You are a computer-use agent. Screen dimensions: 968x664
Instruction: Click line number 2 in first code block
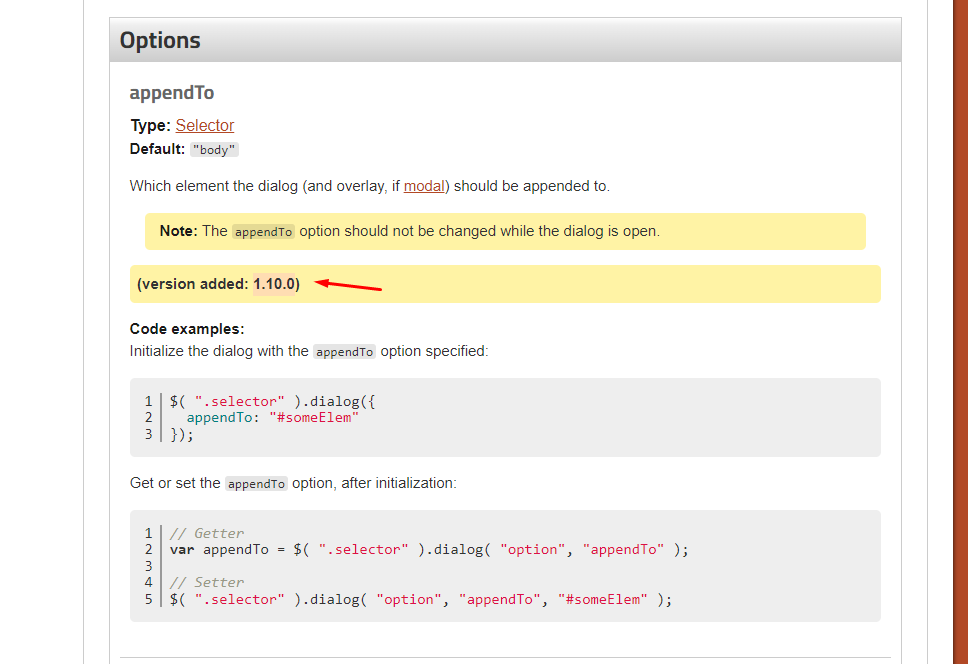tap(148, 418)
